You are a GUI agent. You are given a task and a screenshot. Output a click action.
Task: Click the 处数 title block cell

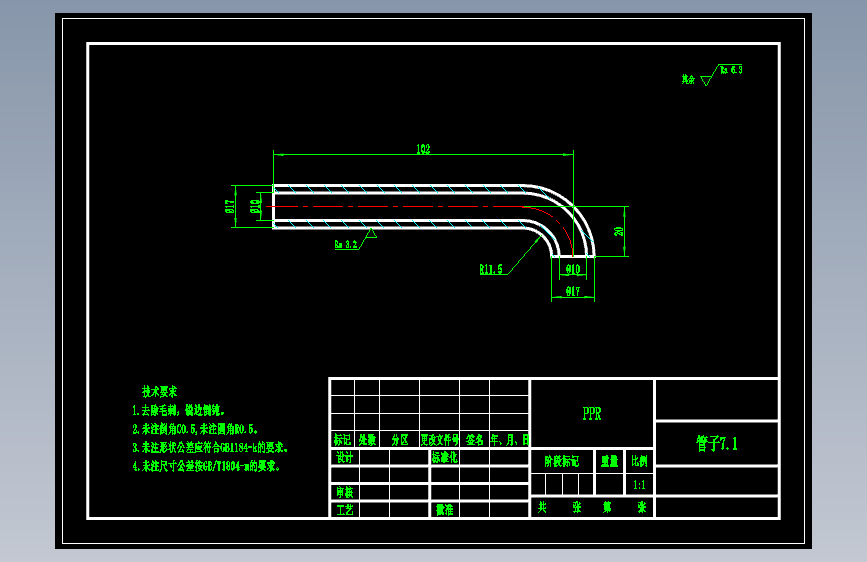click(367, 440)
